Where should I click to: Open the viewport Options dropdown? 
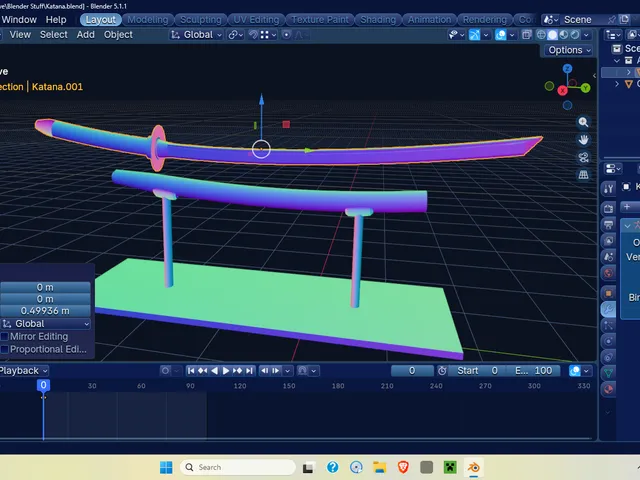[x=569, y=50]
